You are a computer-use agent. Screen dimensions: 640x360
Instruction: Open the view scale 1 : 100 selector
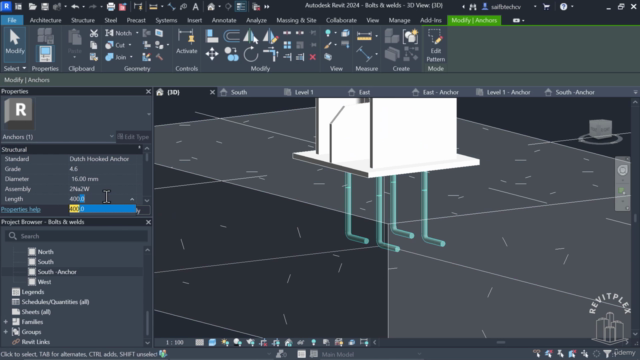click(x=174, y=342)
